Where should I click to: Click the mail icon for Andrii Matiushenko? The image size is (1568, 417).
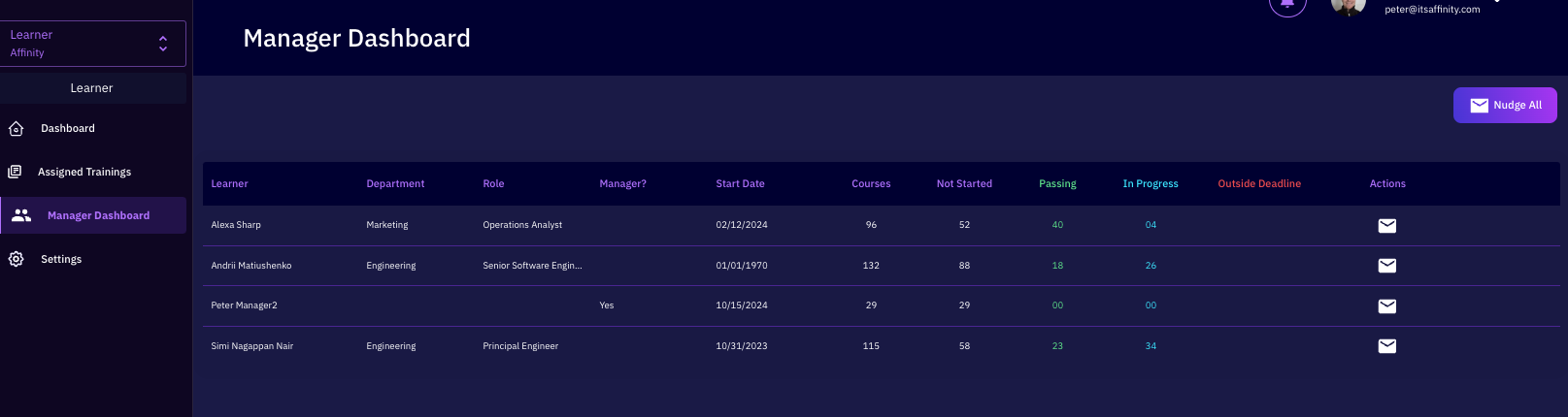1386,266
